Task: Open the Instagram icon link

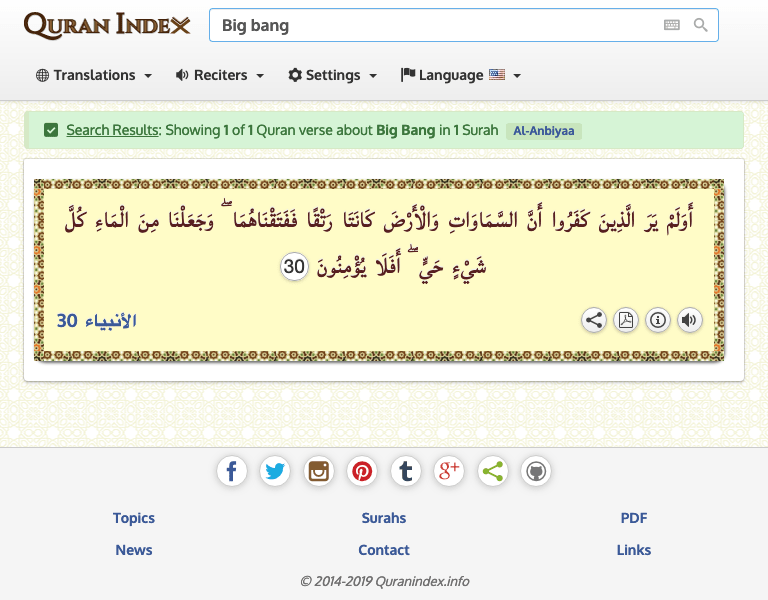Action: [x=319, y=471]
